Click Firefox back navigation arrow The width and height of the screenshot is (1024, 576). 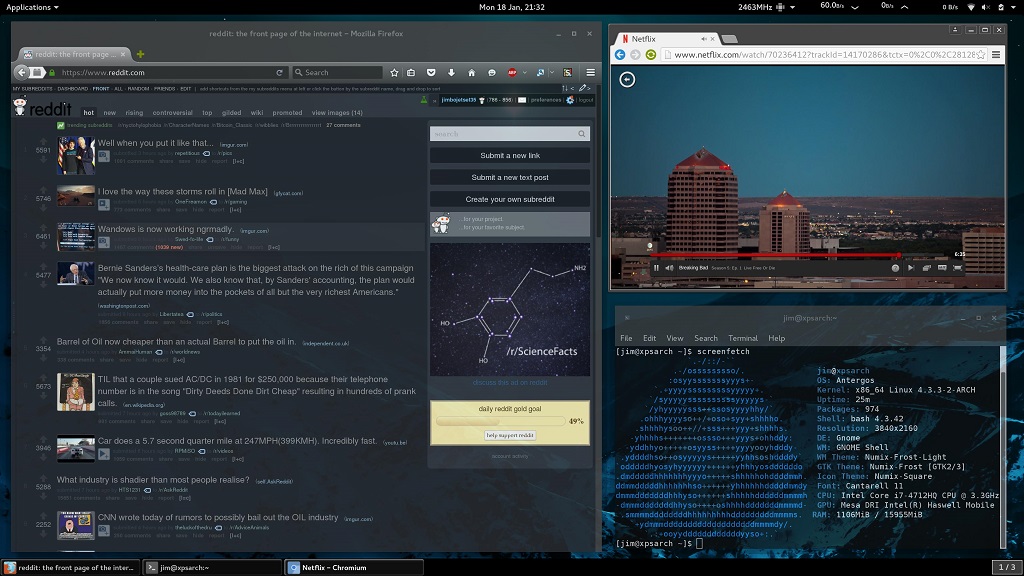coord(22,72)
